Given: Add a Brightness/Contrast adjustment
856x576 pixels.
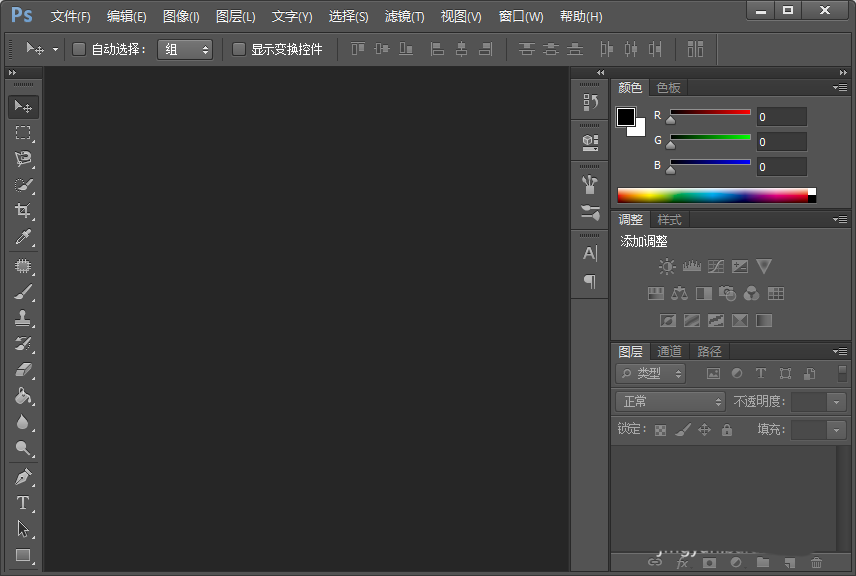Looking at the screenshot, I should (667, 266).
